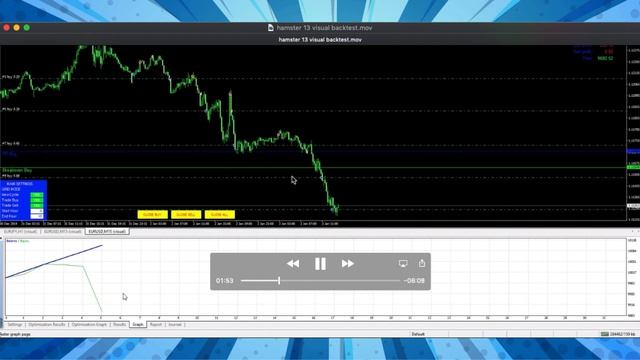Switch to the EURUSD,M15 (visual) middle chart tab
640x360 pixels.
(x=62, y=231)
